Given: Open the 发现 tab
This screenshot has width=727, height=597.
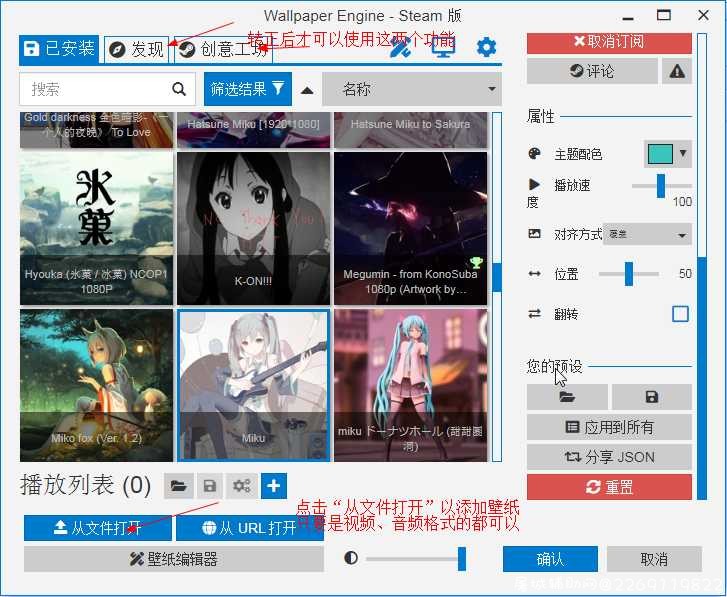Looking at the screenshot, I should coord(136,49).
